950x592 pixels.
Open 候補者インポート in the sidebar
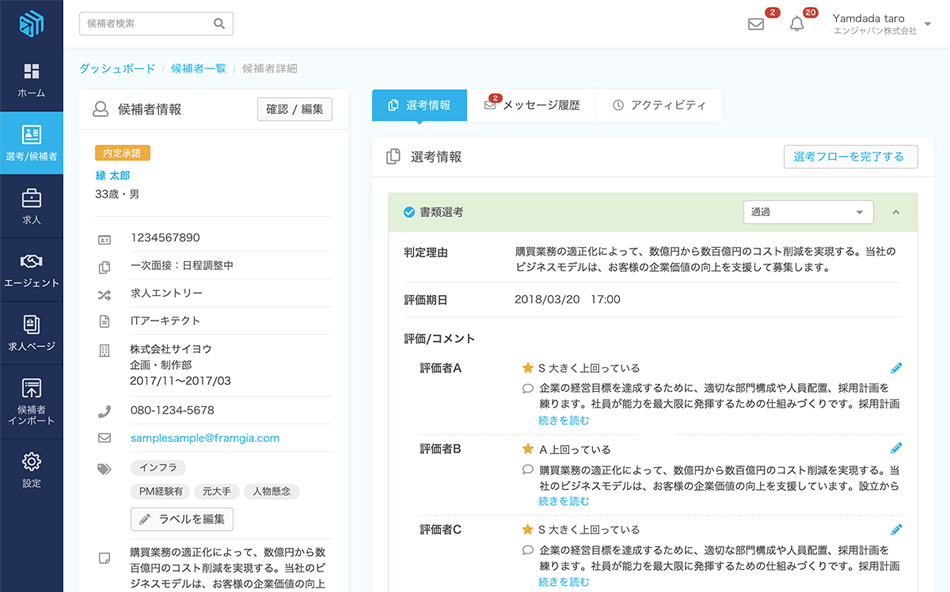tap(31, 401)
